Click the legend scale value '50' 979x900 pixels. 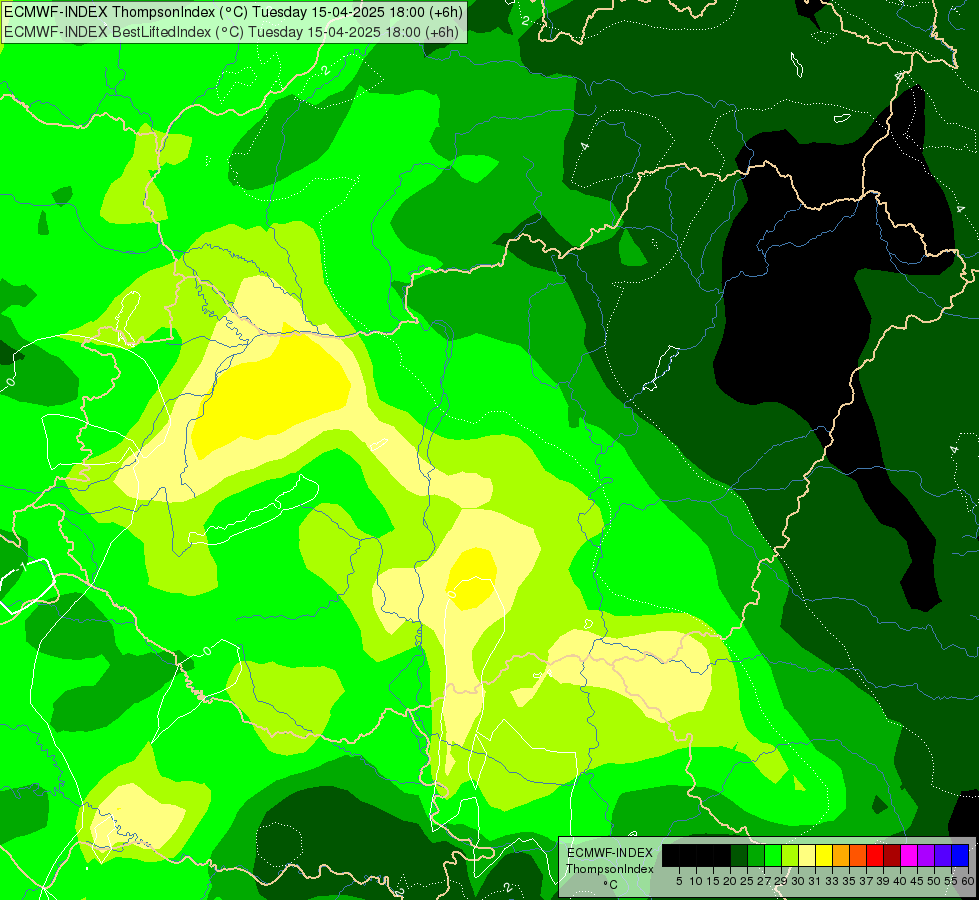[x=933, y=881]
